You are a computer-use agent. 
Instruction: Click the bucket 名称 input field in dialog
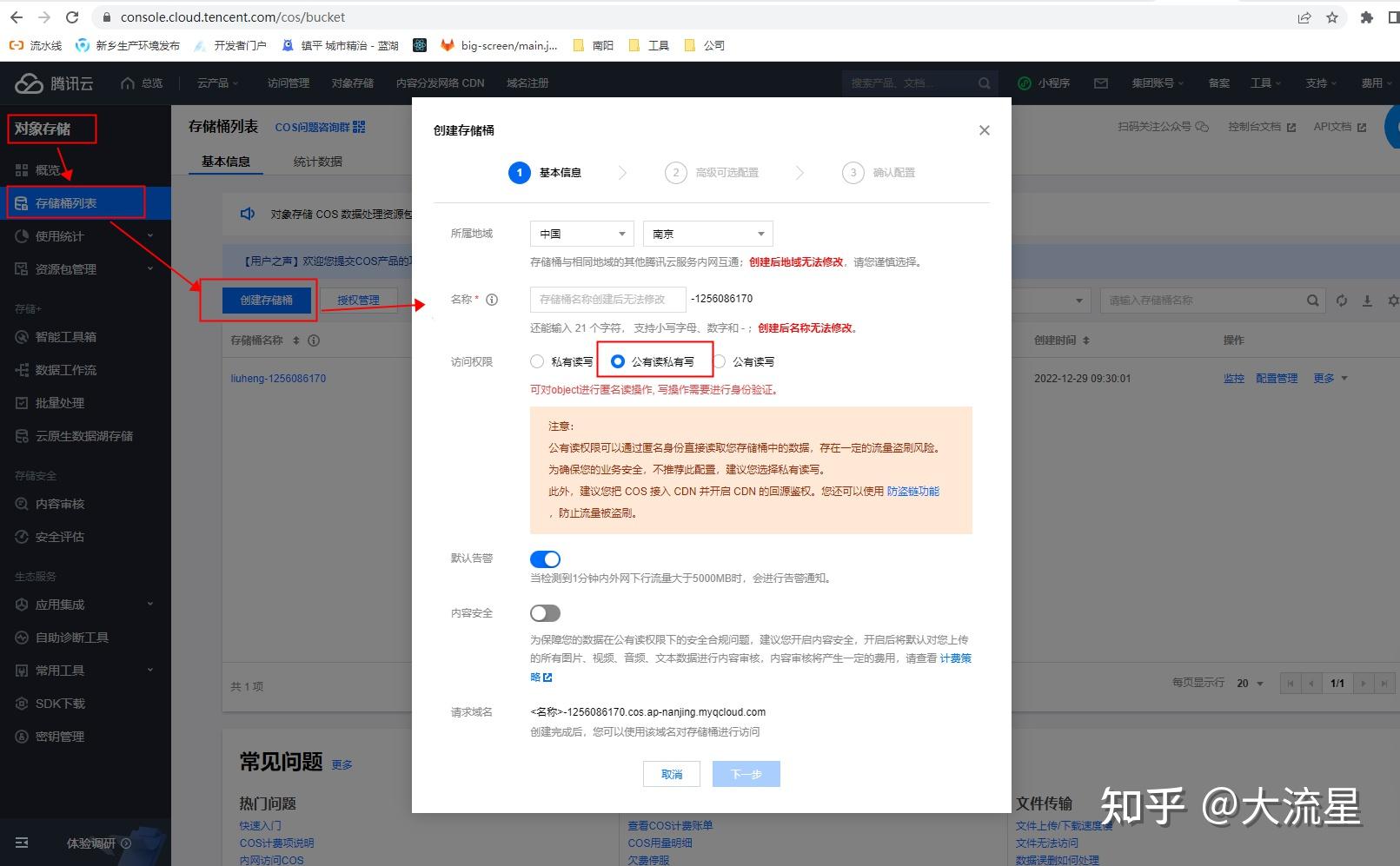[x=608, y=300]
